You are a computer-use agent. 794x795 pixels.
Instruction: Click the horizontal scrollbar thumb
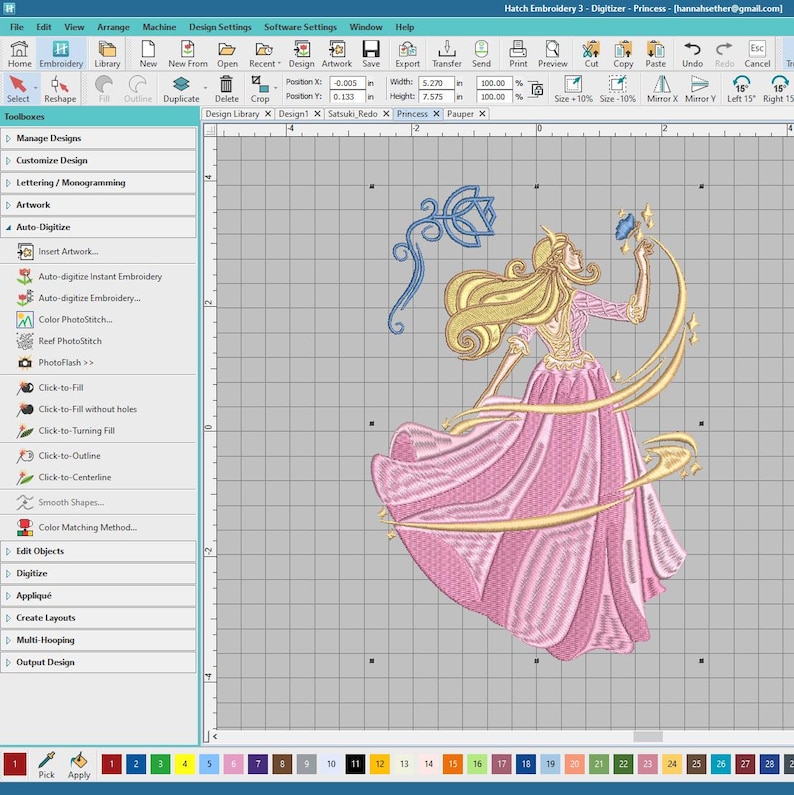(647, 737)
